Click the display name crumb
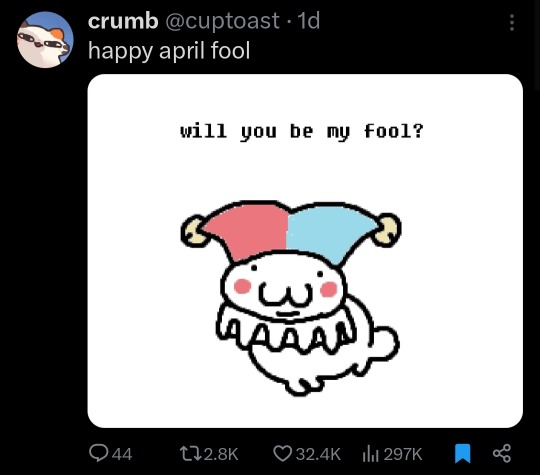This screenshot has width=540, height=475. pyautogui.click(x=123, y=21)
